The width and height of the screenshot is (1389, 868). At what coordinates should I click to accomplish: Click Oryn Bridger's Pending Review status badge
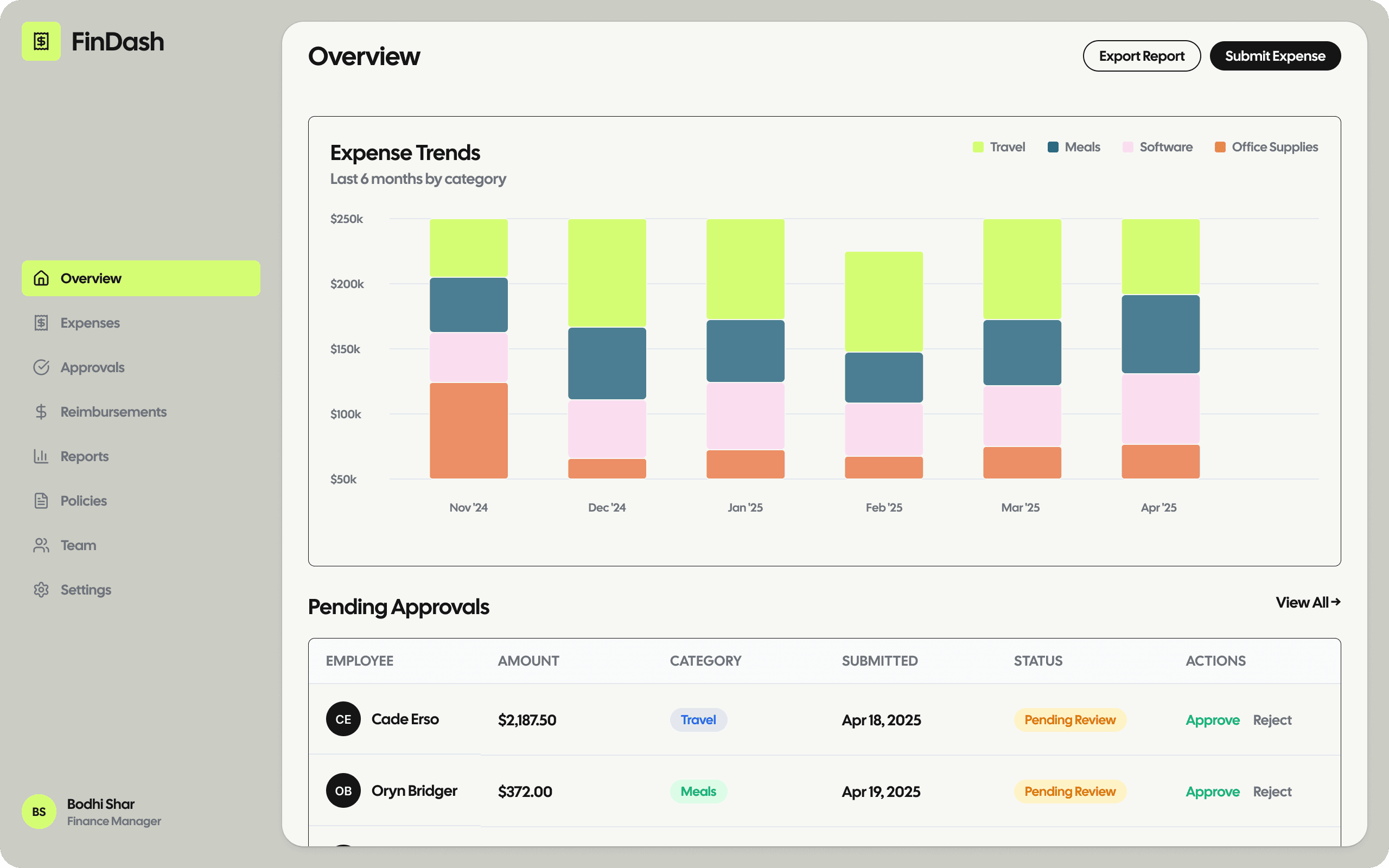click(x=1070, y=792)
